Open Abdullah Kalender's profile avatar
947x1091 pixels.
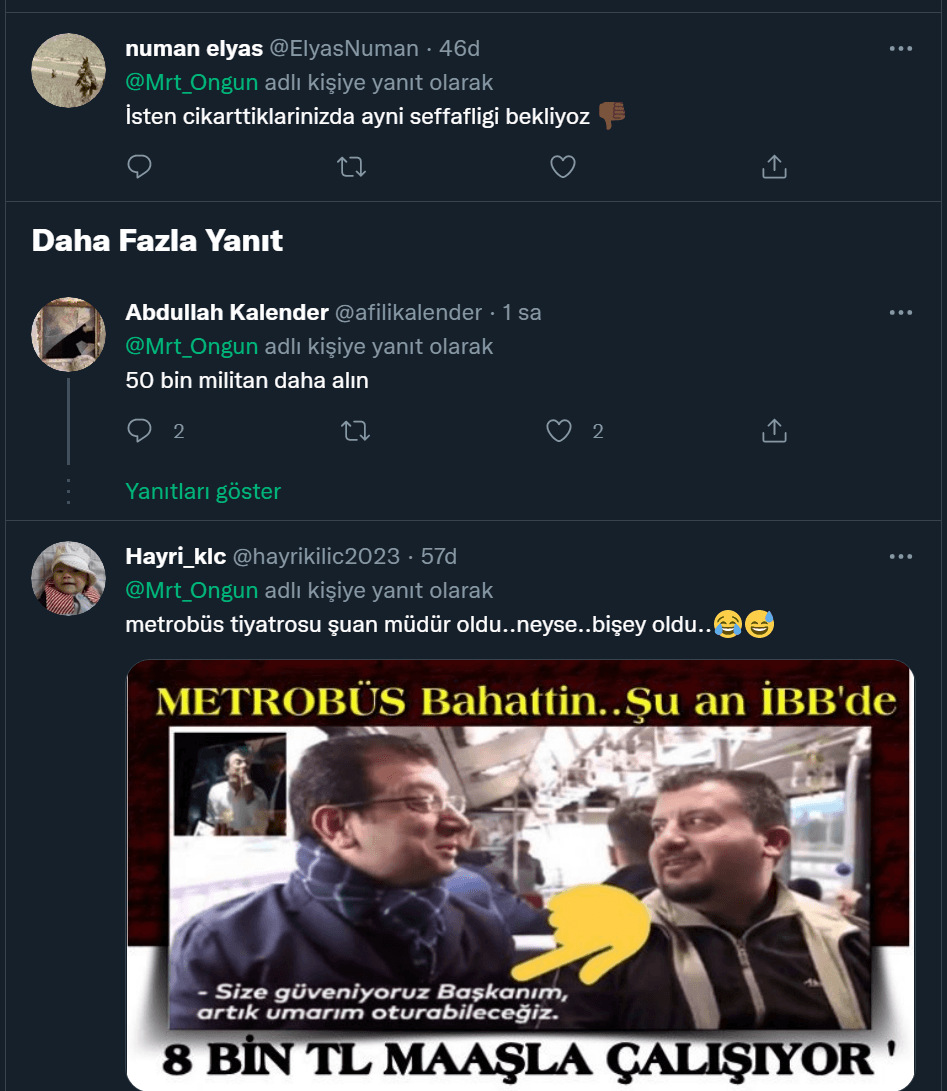click(x=69, y=334)
